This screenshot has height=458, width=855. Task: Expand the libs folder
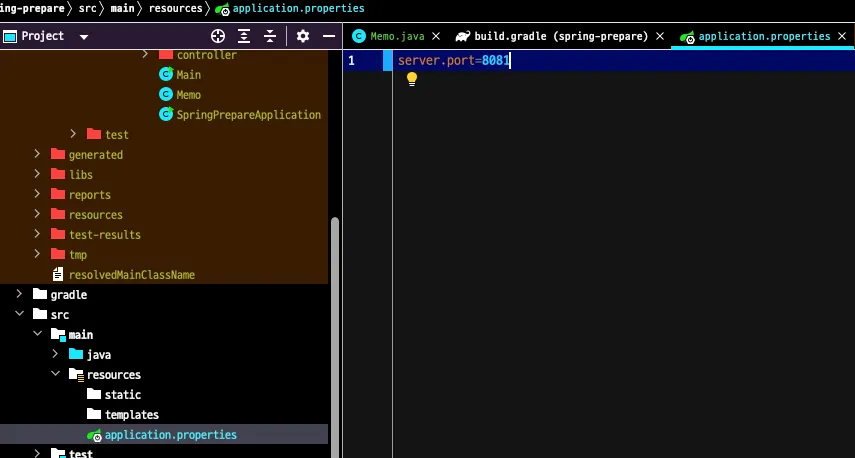[x=37, y=174]
